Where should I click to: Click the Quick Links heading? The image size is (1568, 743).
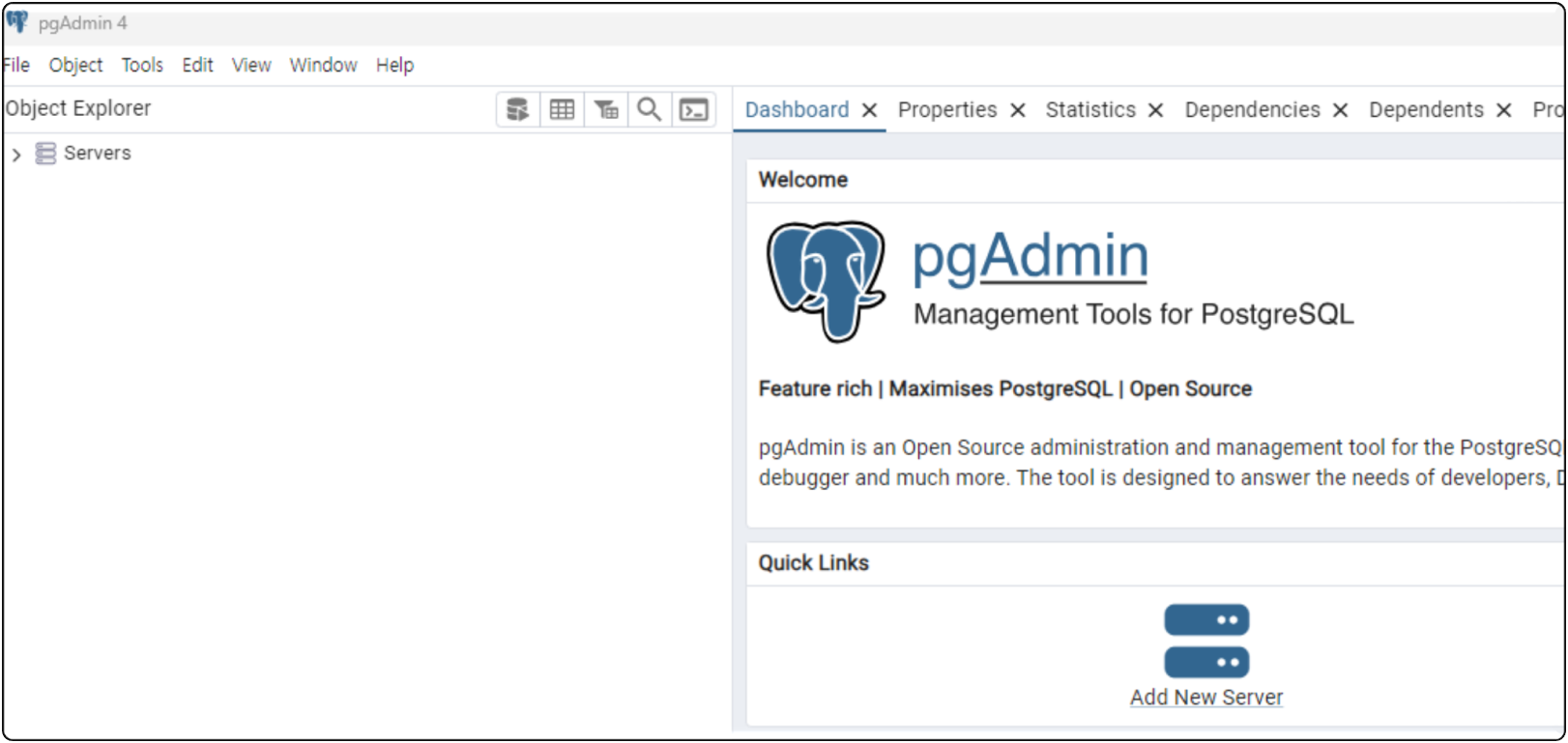813,563
